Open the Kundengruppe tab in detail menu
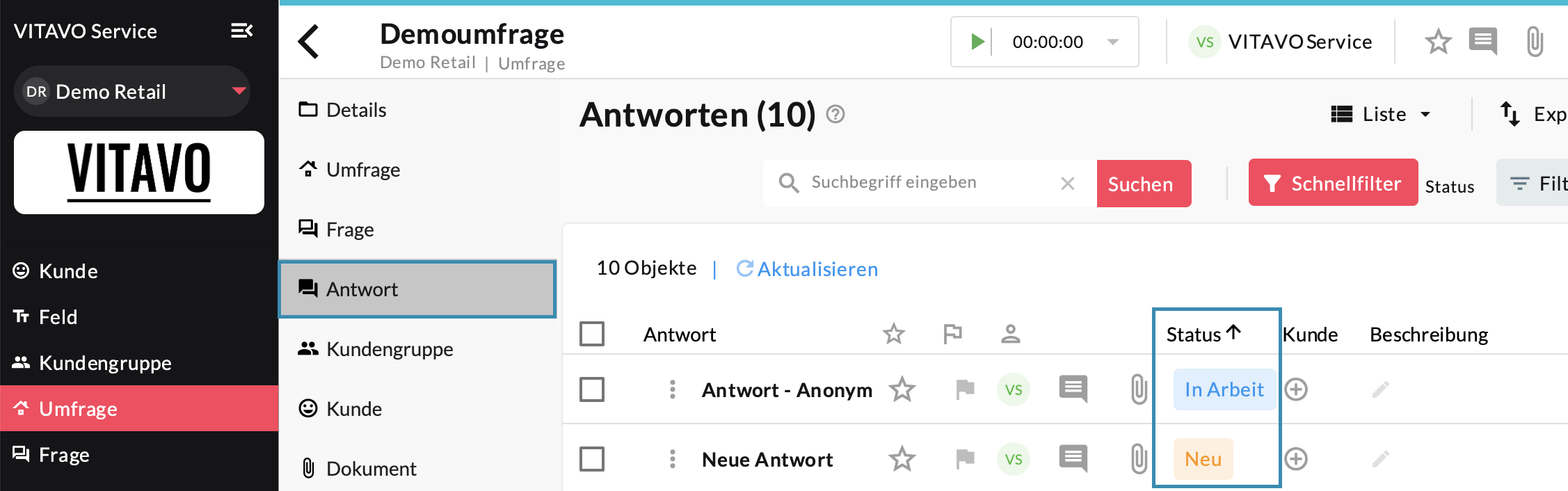 point(390,349)
